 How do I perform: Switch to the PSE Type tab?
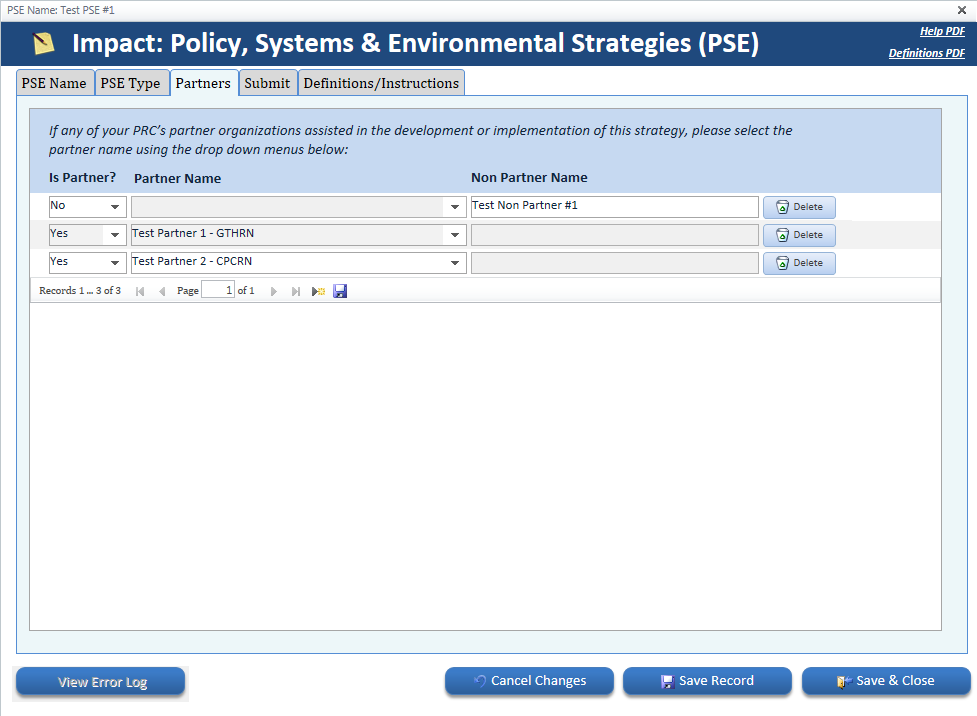(130, 83)
